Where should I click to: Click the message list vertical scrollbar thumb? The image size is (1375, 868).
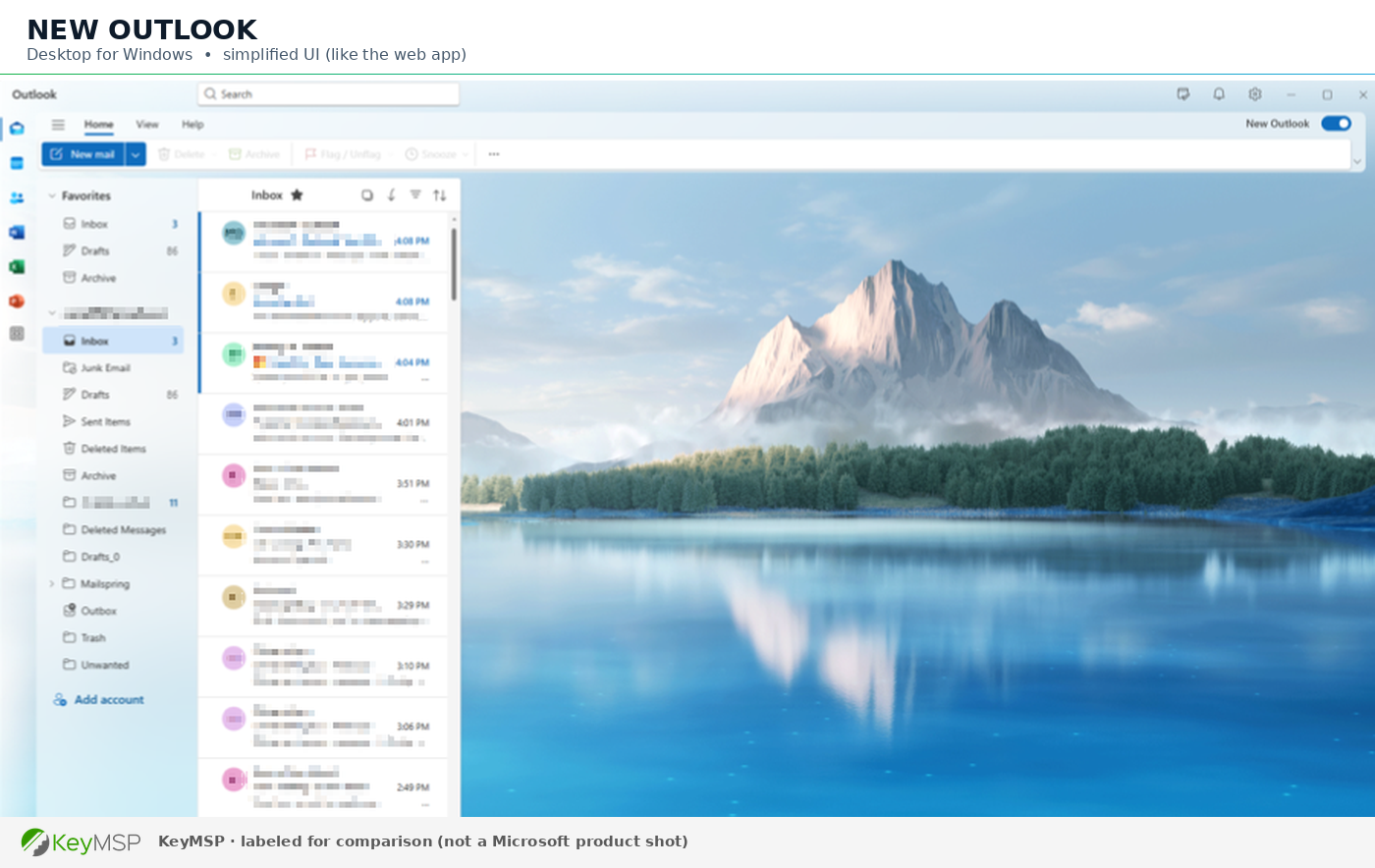(x=454, y=264)
